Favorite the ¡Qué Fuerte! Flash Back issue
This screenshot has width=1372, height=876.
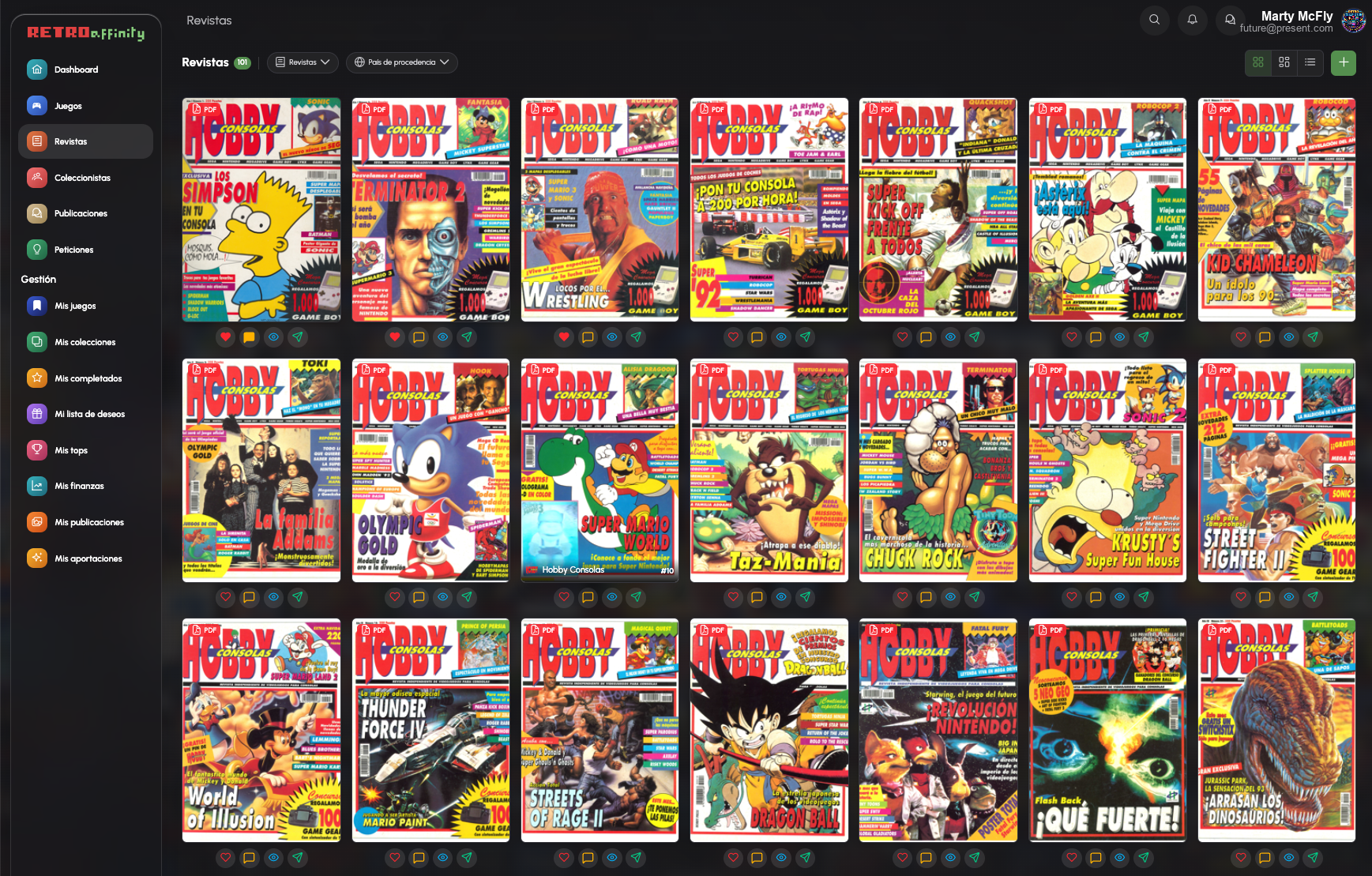tap(1072, 857)
